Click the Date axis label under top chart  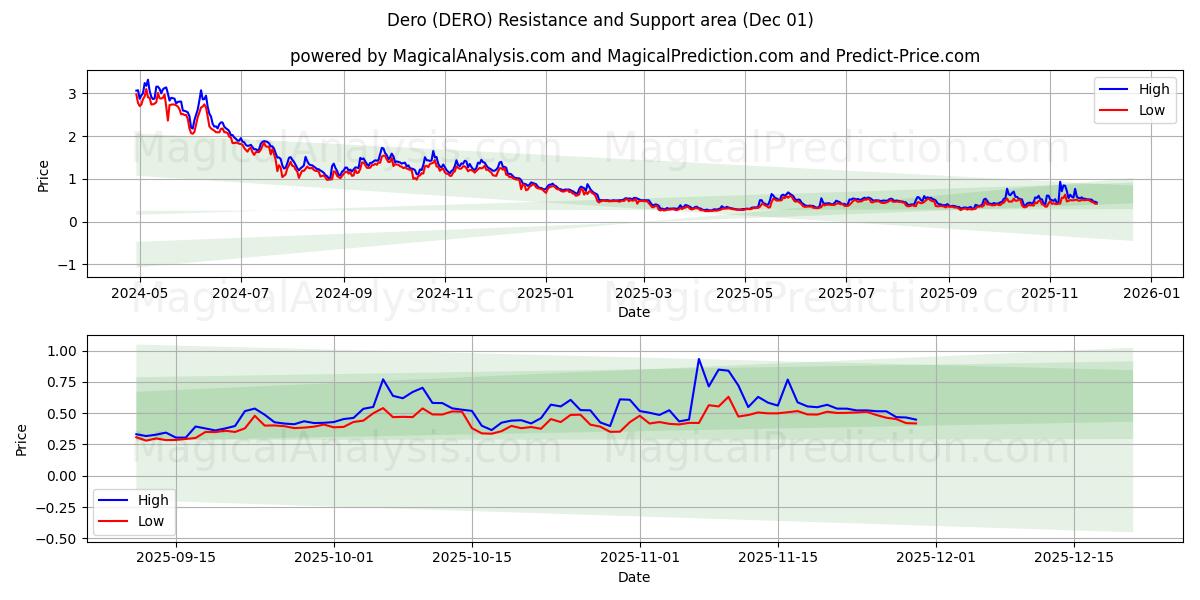633,313
